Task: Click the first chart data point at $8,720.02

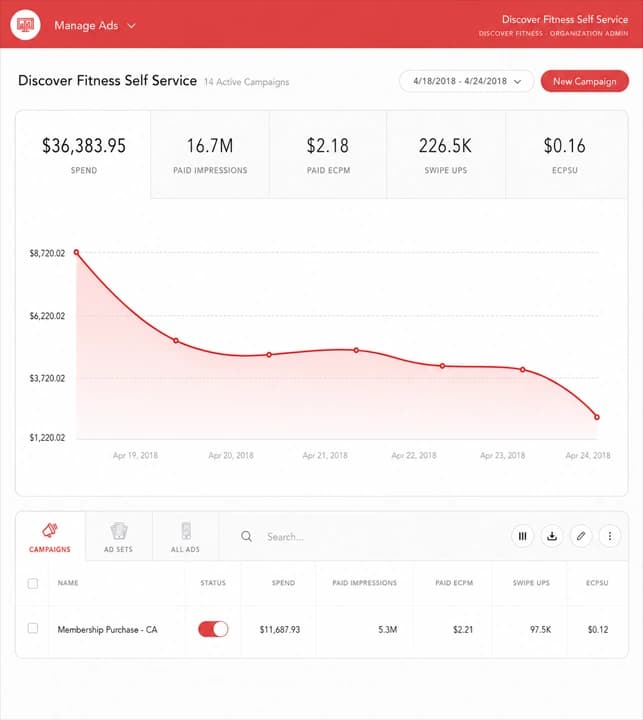Action: pos(77,253)
